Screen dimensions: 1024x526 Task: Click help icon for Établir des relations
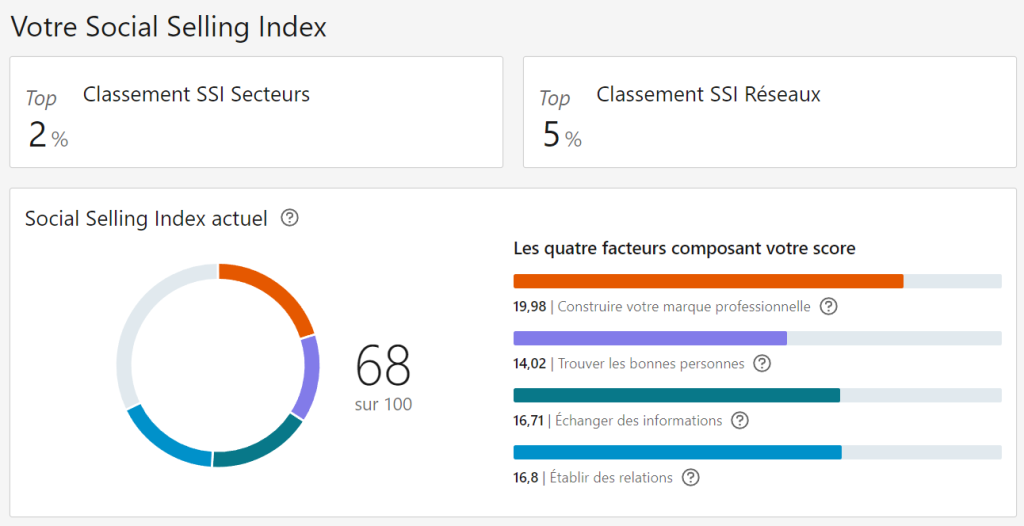coord(690,478)
